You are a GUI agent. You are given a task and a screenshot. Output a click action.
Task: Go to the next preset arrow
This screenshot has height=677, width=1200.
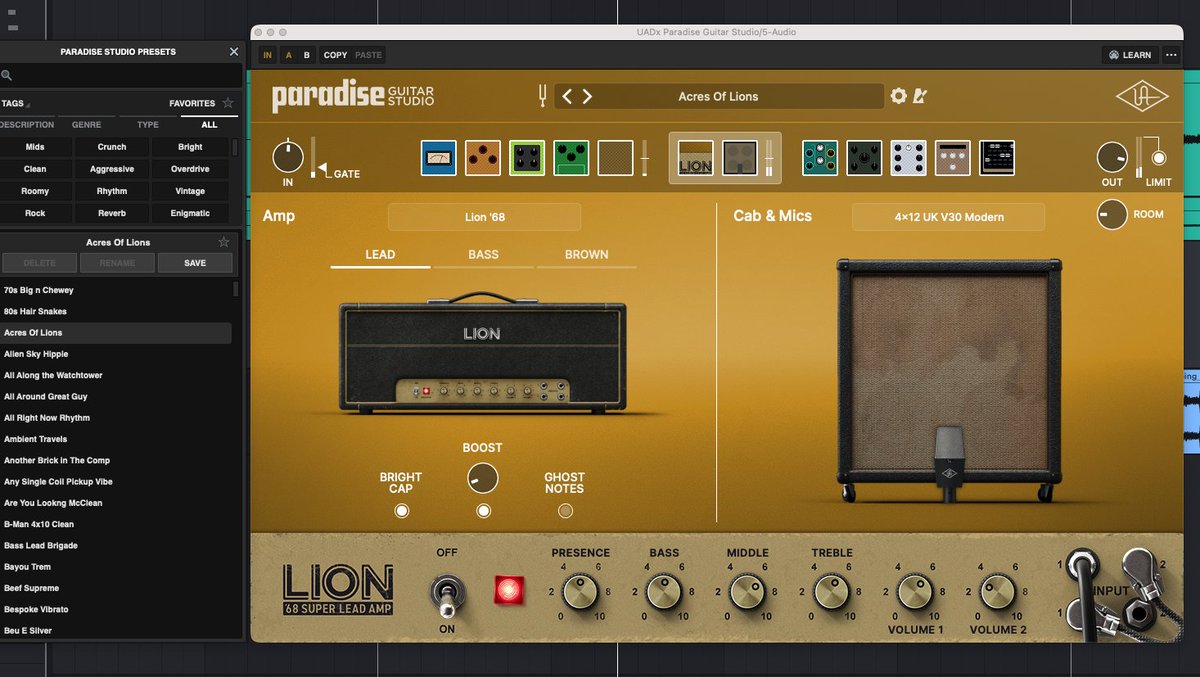587,96
